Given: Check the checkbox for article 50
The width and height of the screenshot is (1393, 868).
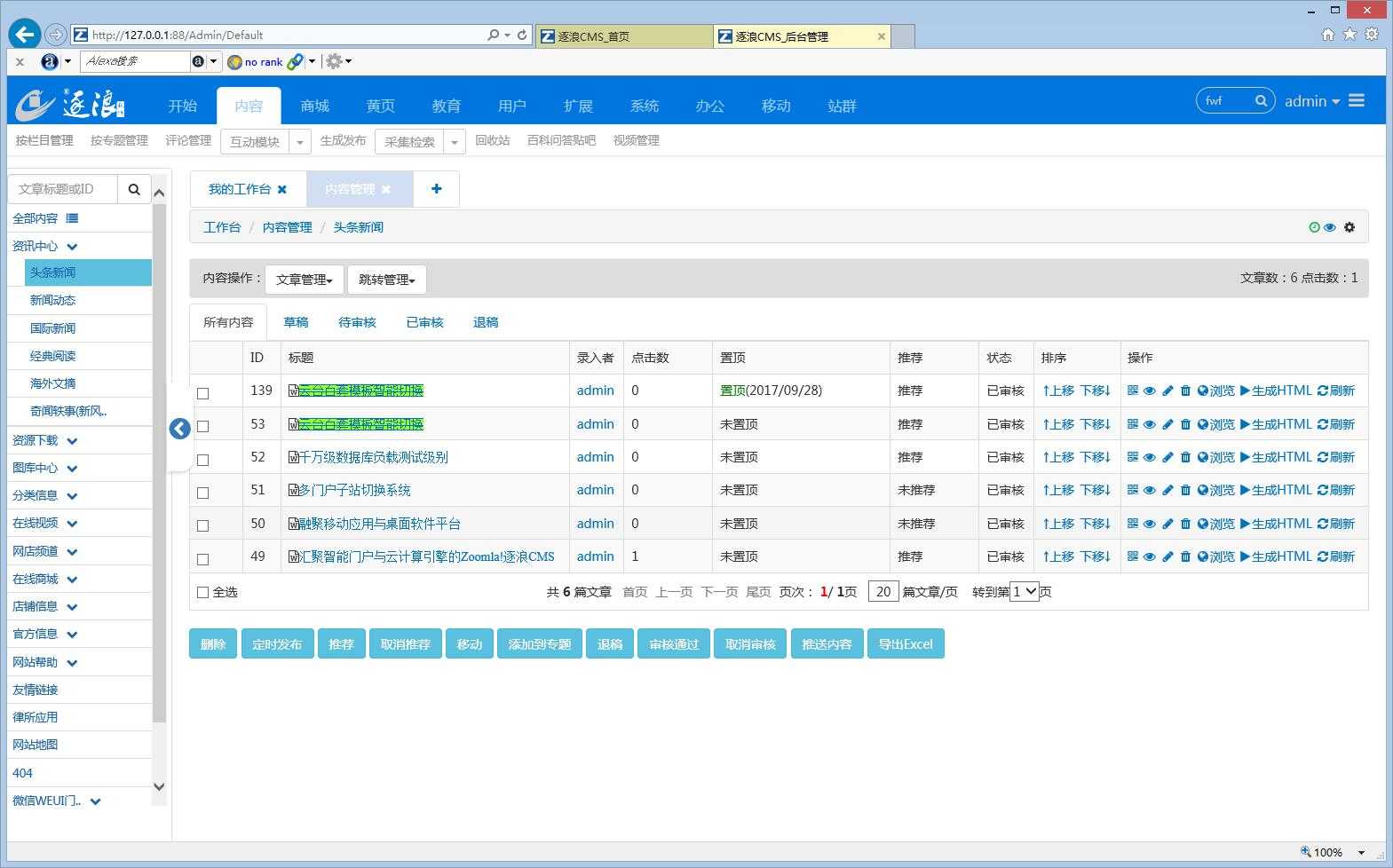Looking at the screenshot, I should pyautogui.click(x=202, y=525).
